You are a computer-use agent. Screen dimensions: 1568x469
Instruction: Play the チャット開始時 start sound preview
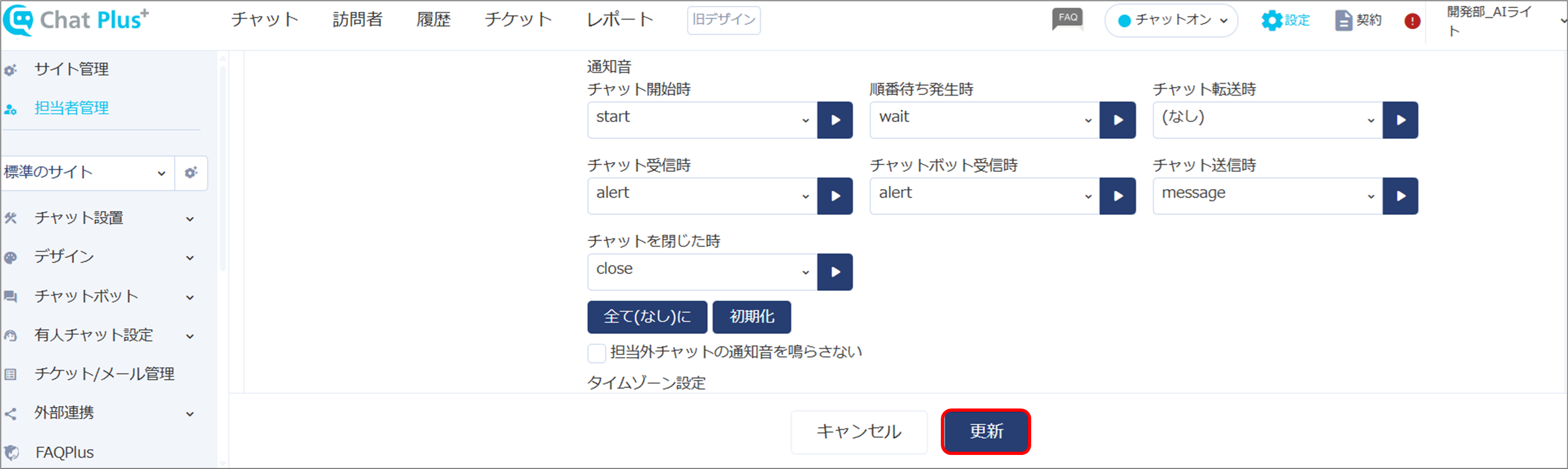(834, 120)
